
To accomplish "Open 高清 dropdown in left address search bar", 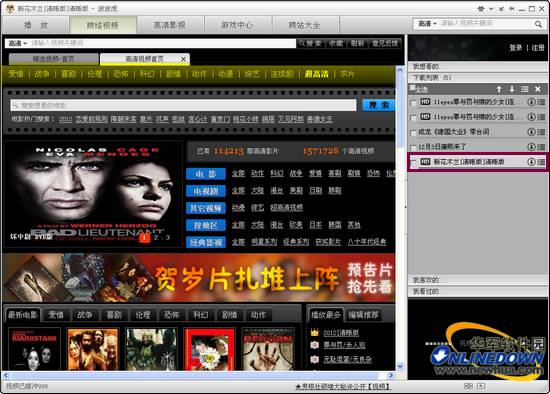I will point(17,44).
